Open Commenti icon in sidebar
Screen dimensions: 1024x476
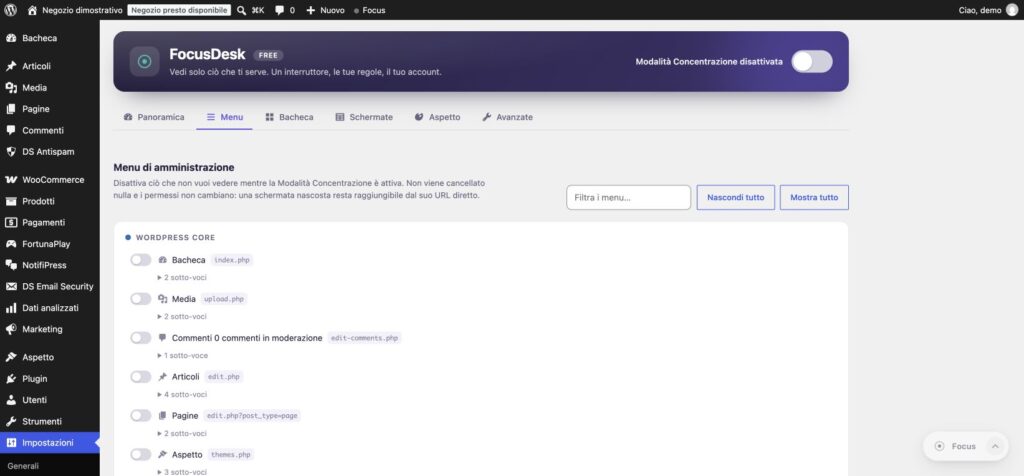pyautogui.click(x=10, y=130)
